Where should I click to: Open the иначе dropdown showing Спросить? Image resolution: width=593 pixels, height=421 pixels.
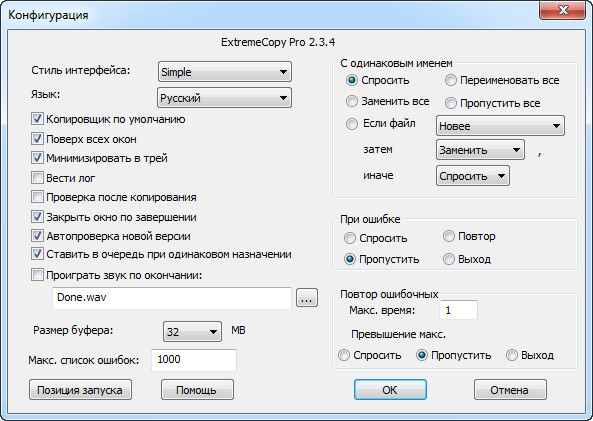(473, 176)
